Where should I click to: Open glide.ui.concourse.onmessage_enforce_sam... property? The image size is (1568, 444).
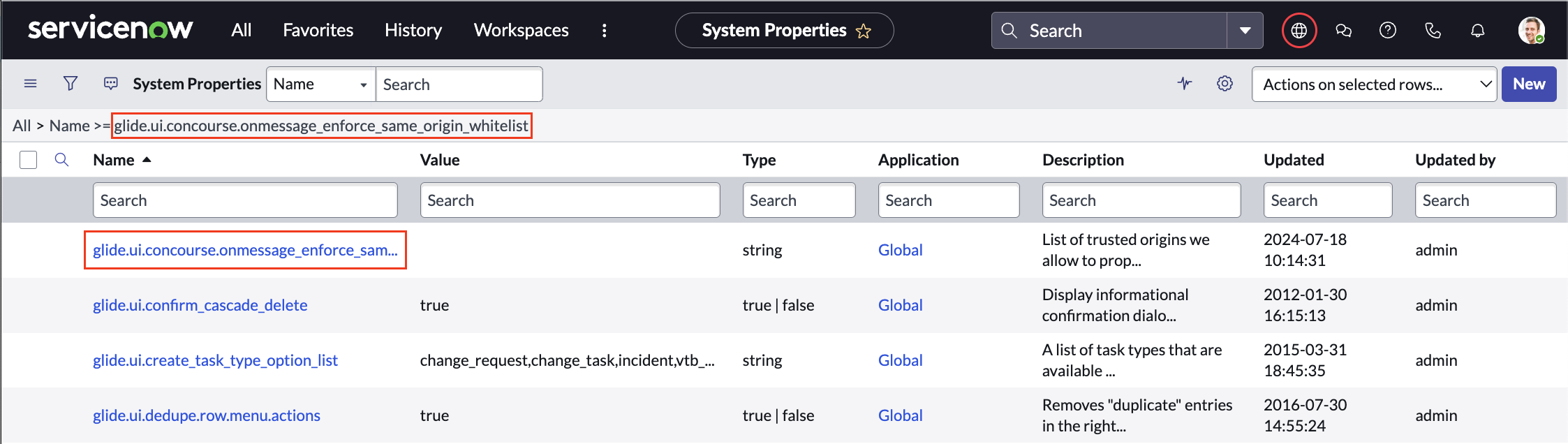click(245, 250)
